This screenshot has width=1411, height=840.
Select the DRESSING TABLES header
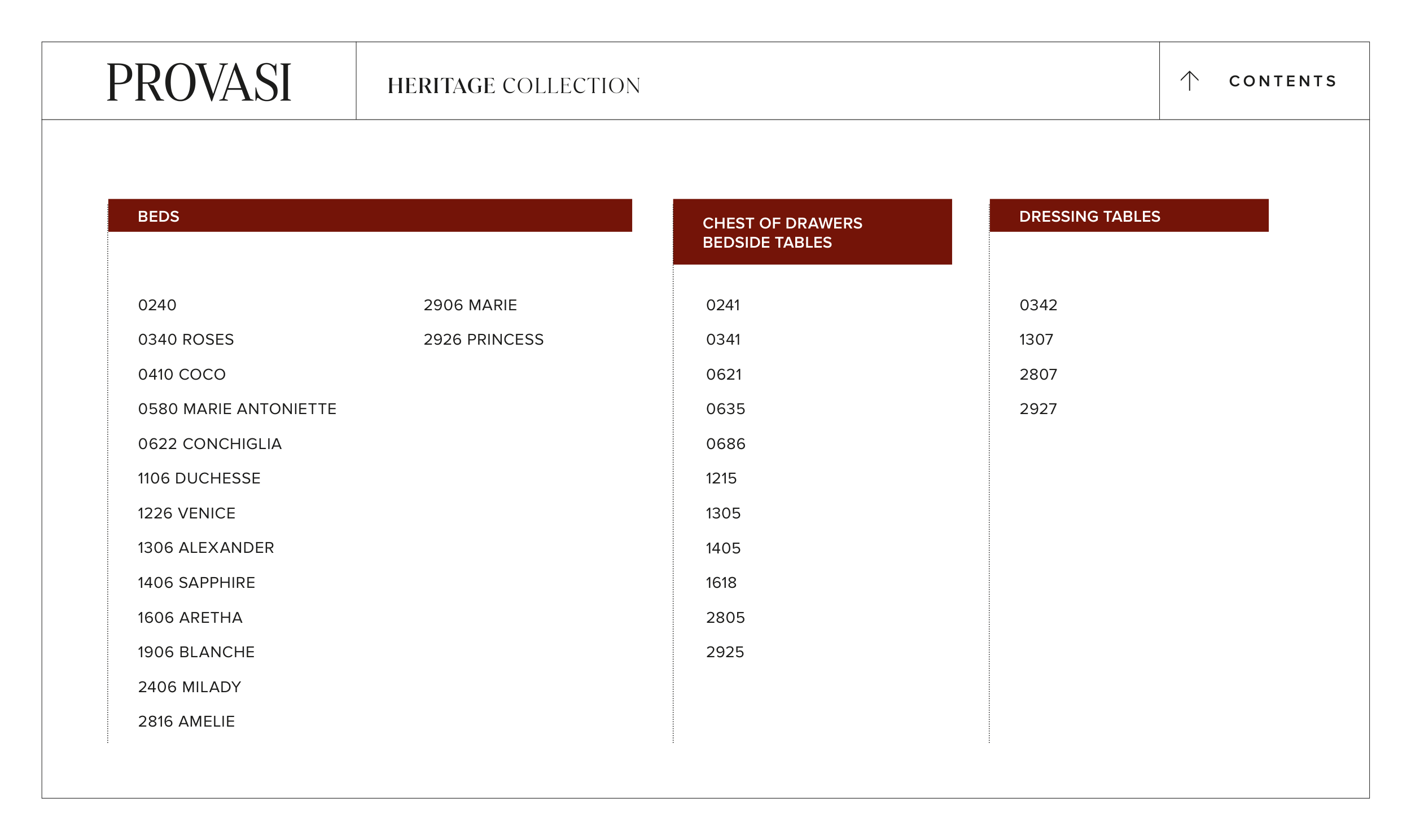1128,216
